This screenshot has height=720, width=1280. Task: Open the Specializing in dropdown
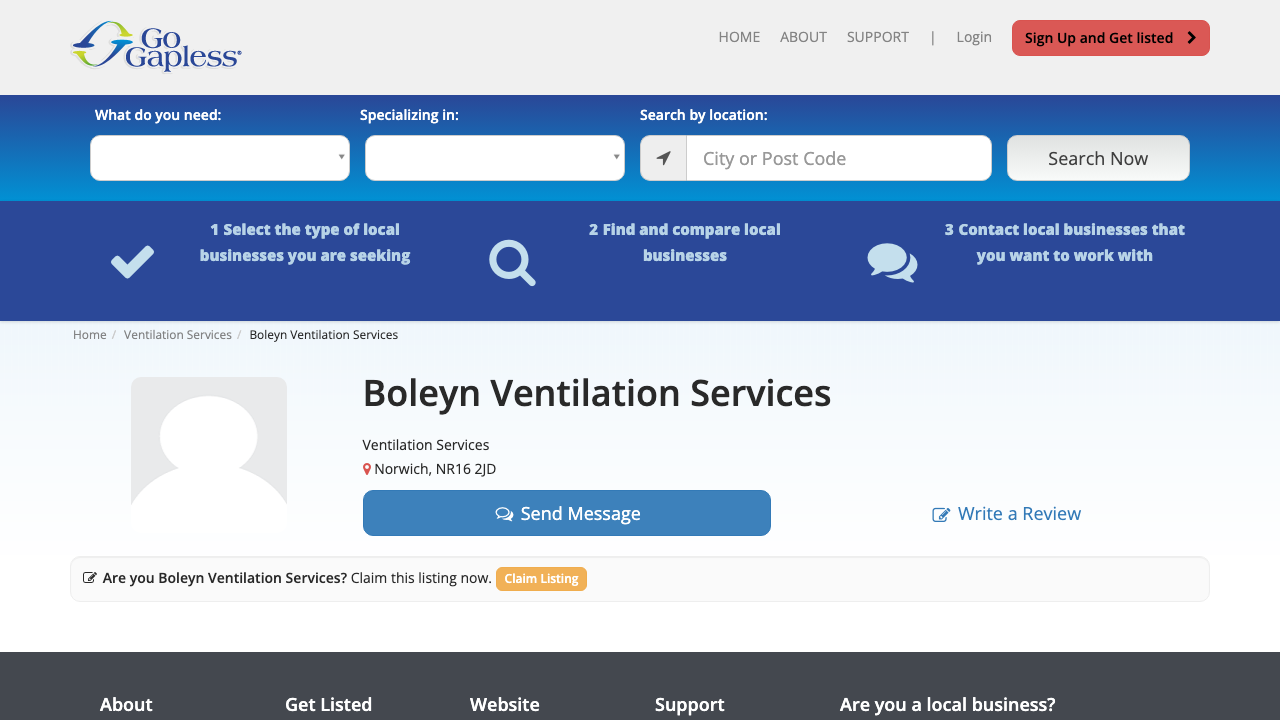coord(494,157)
